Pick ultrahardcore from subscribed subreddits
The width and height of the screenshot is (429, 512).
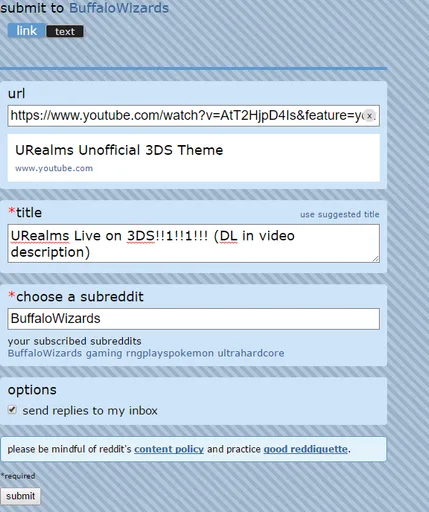(x=251, y=353)
